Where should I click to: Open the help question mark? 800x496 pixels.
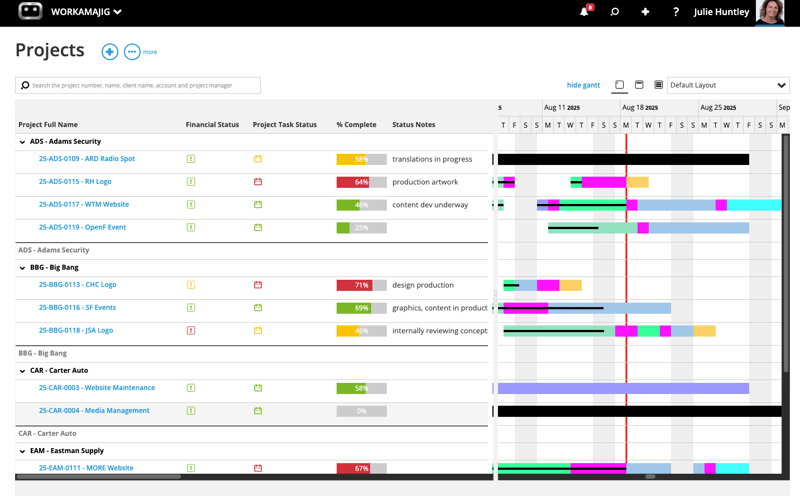pyautogui.click(x=676, y=12)
